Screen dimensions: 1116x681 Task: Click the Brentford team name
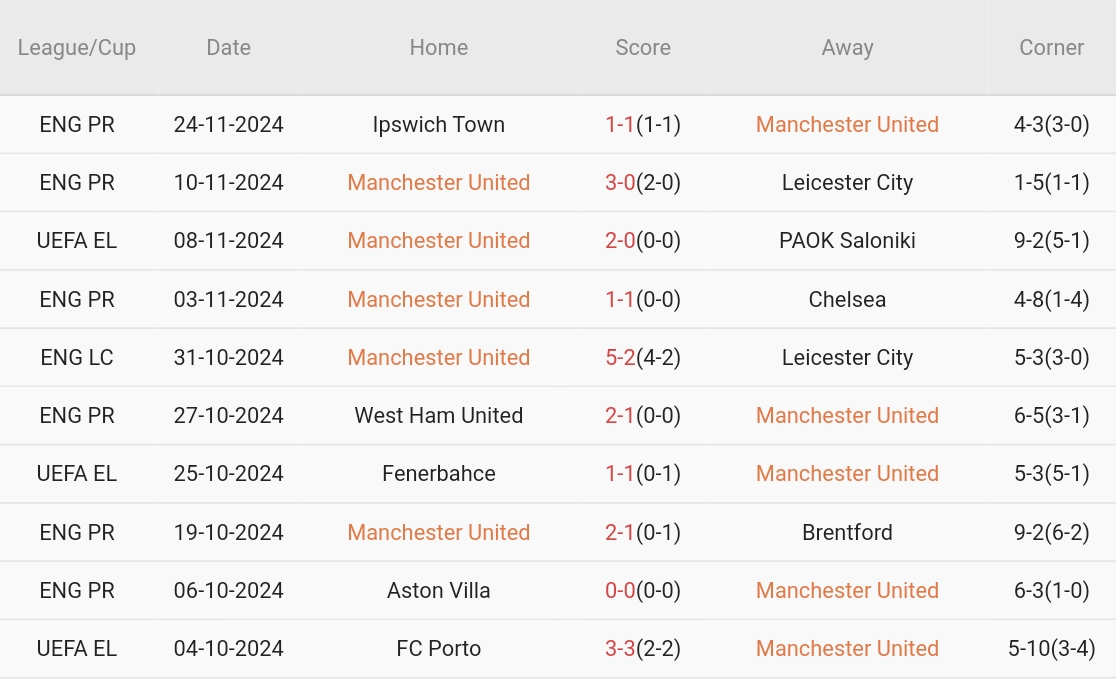point(847,532)
